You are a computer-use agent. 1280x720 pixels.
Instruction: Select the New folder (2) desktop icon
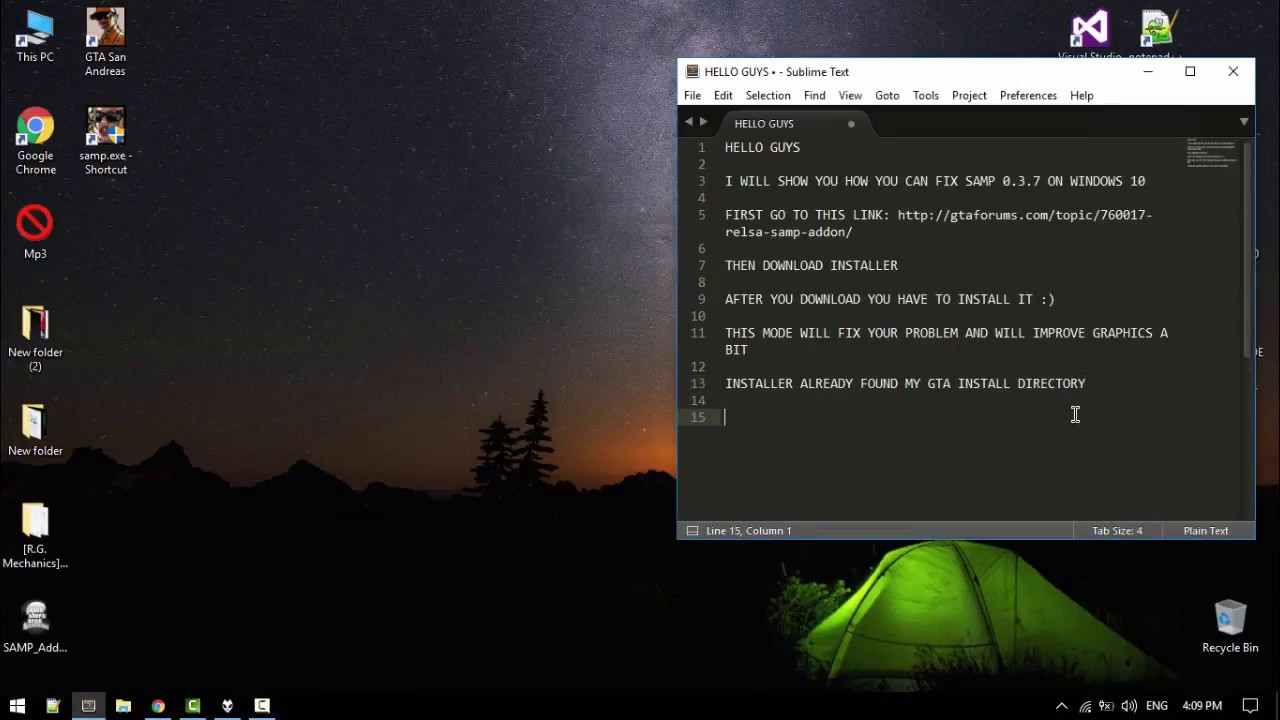click(35, 338)
